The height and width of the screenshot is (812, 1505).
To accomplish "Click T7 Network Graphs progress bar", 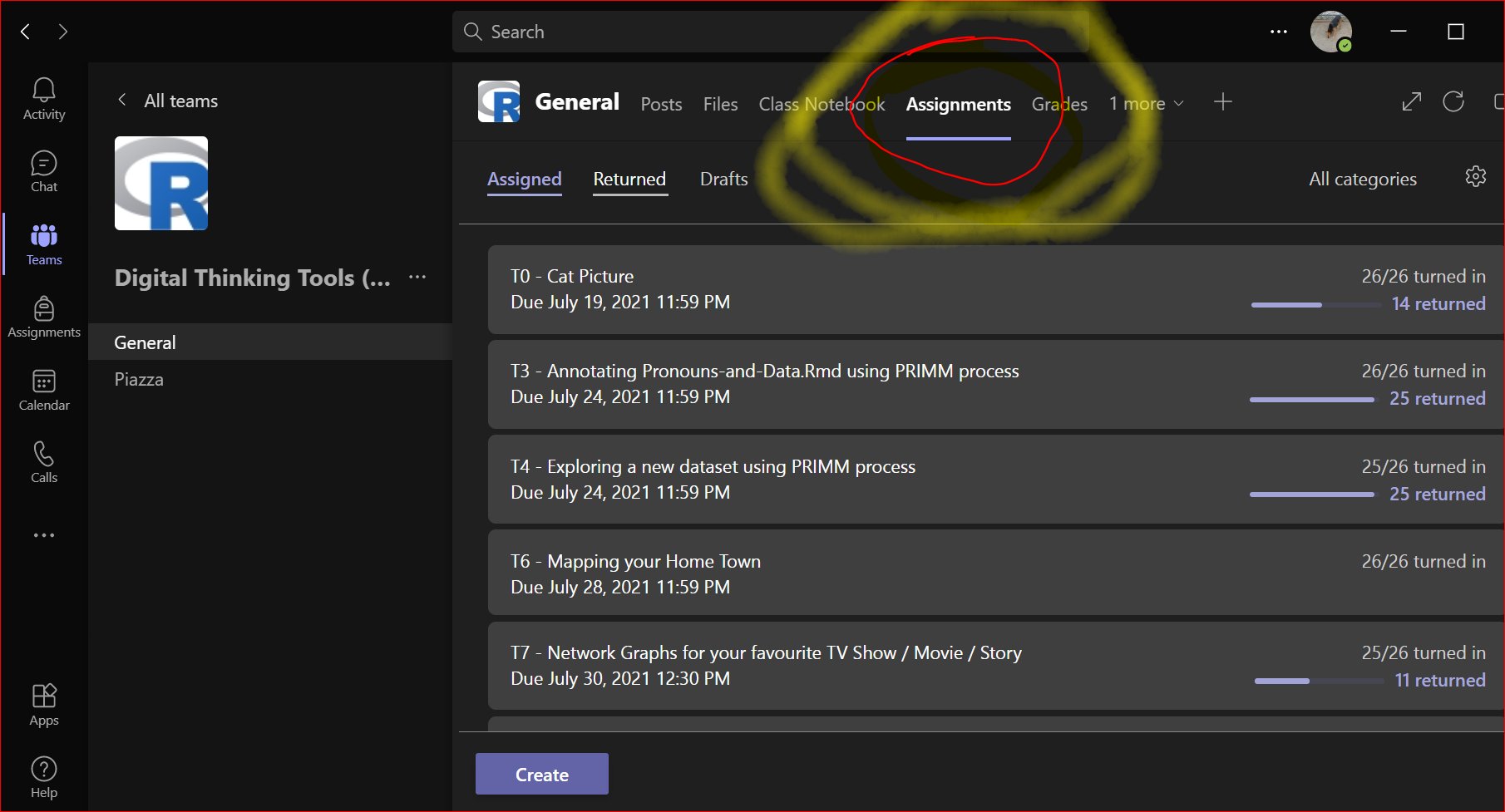I will click(1320, 682).
